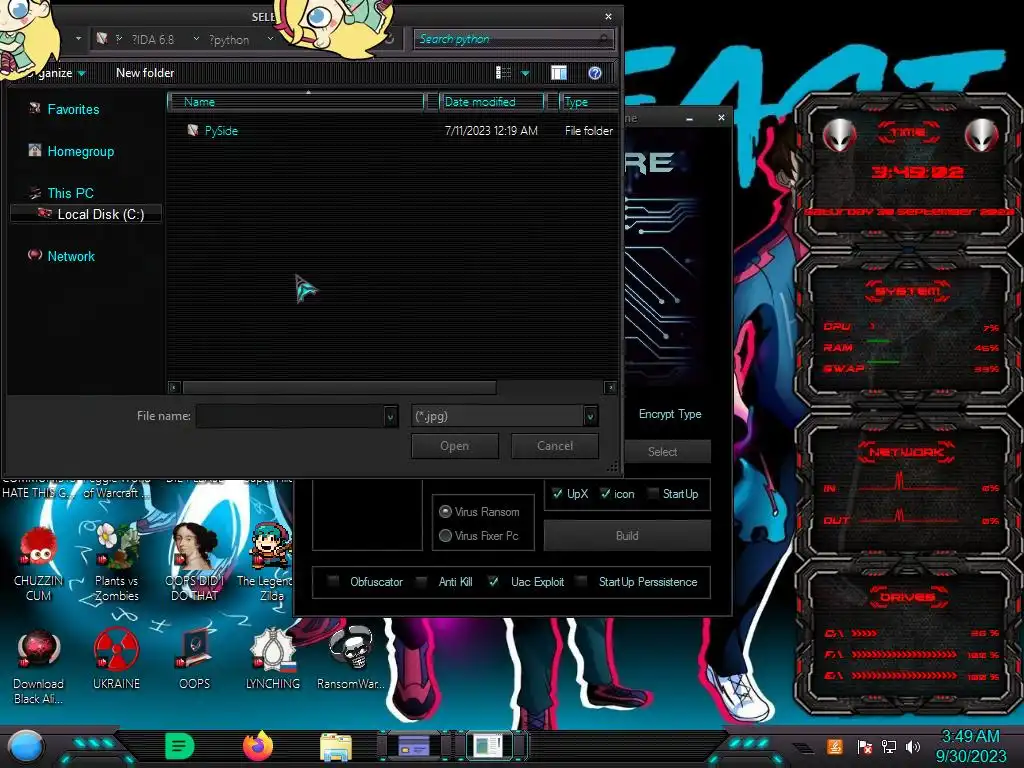Open File Explorer from the taskbar

click(x=336, y=747)
